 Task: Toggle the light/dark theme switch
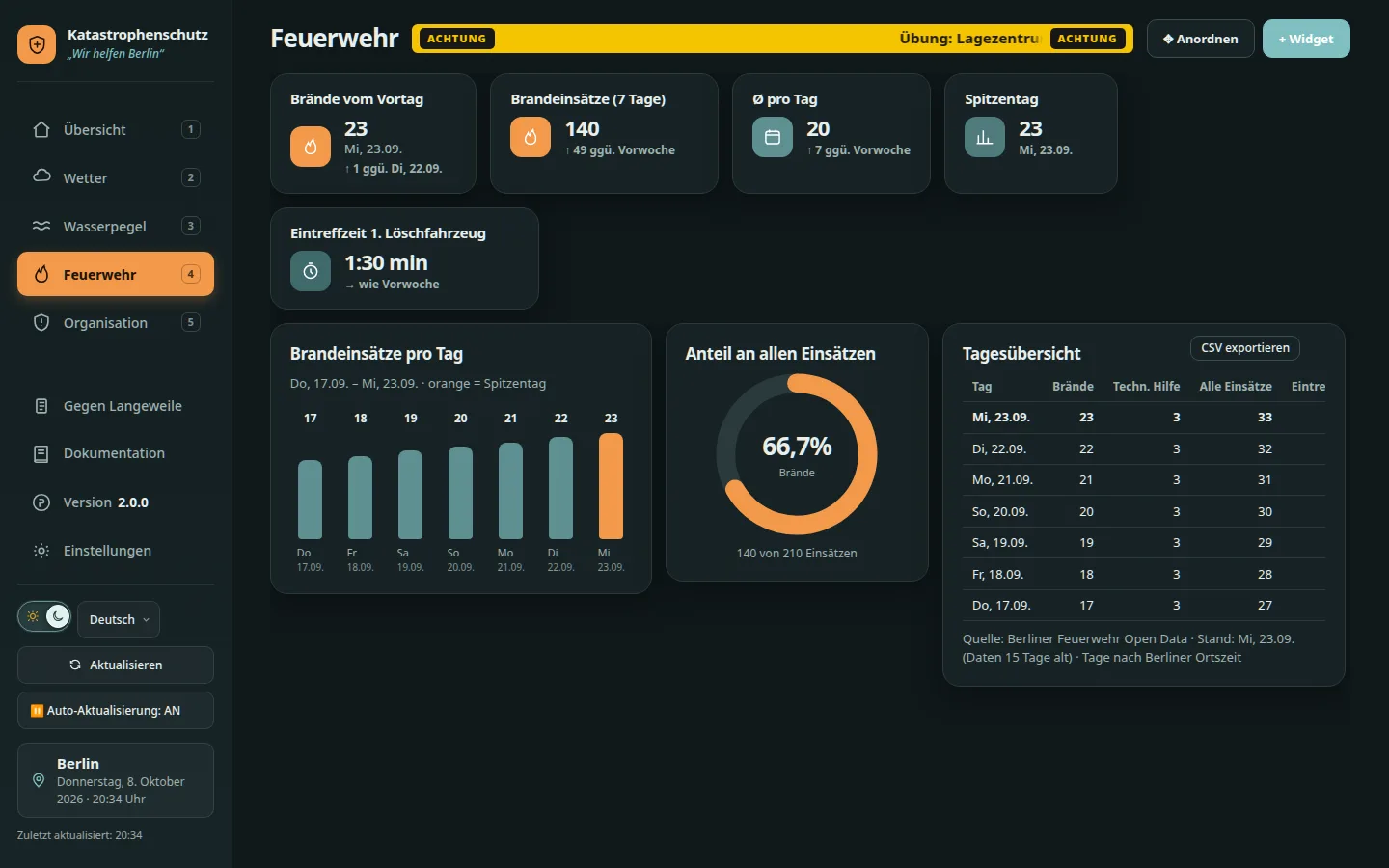point(44,616)
